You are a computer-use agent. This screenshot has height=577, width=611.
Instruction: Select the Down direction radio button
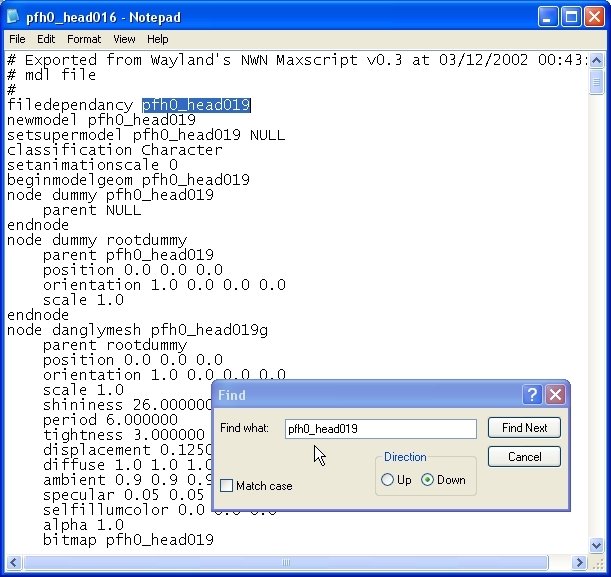coord(428,480)
